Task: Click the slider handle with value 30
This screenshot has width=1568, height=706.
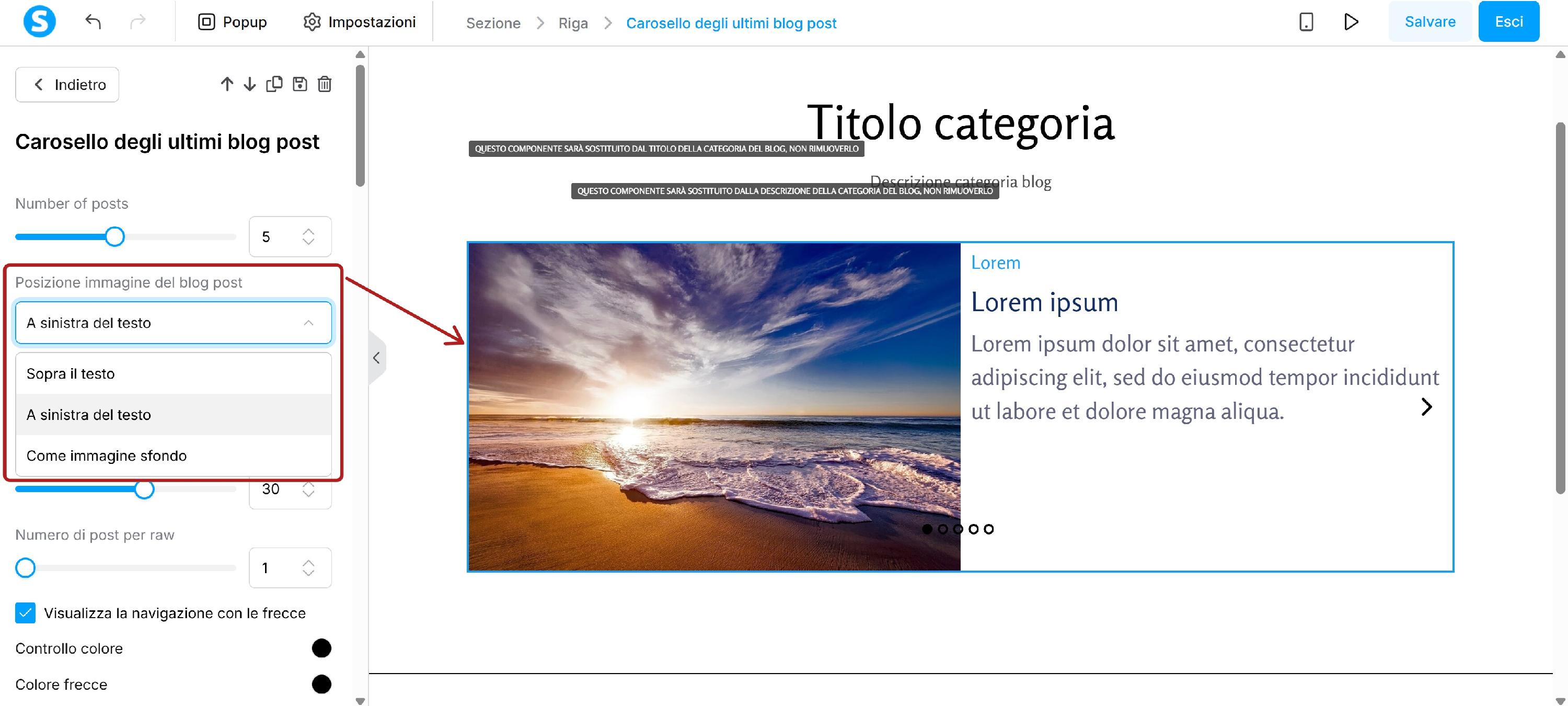Action: [144, 488]
